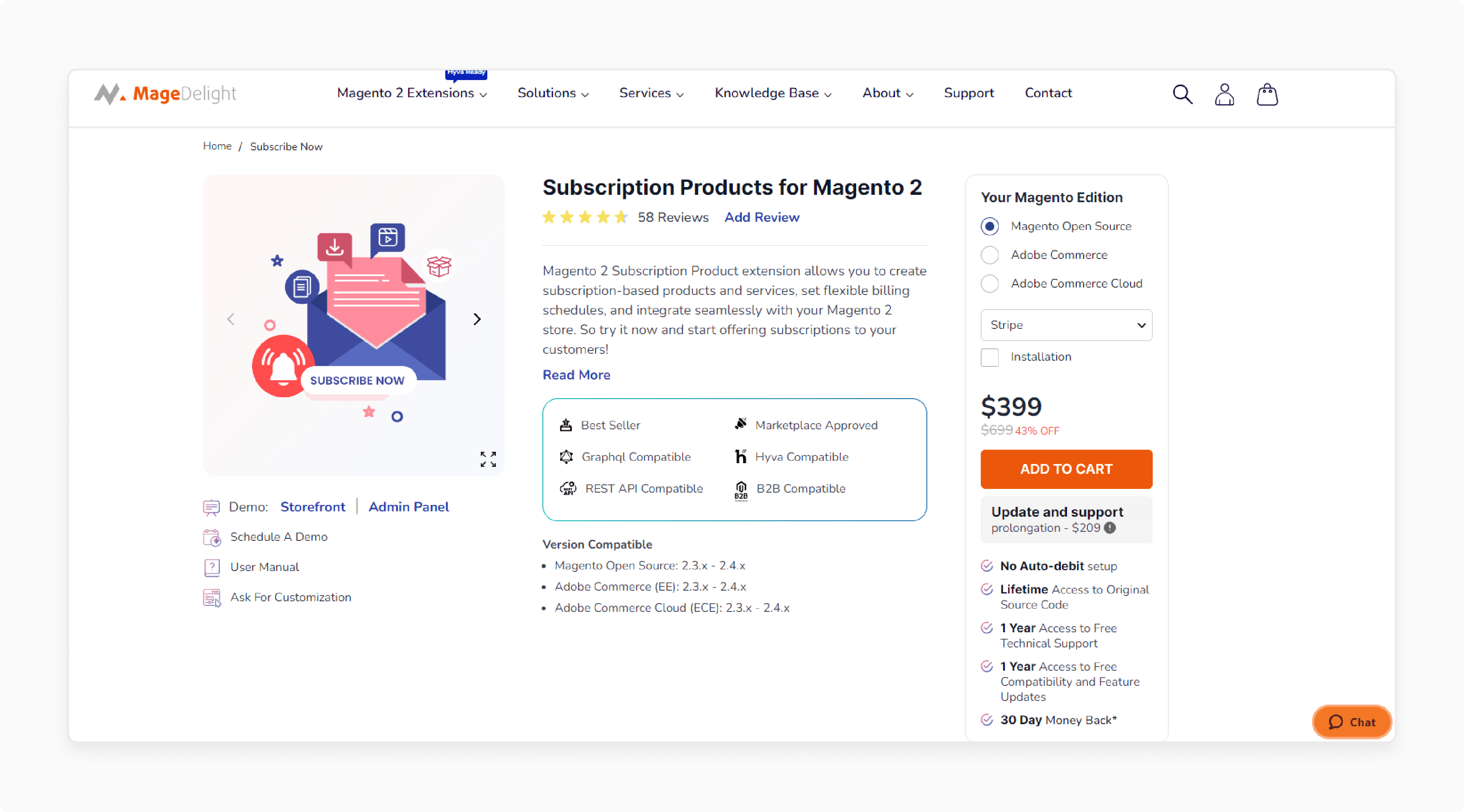This screenshot has width=1464, height=812.
Task: Select the Magento Open Source radio button
Action: tap(990, 226)
